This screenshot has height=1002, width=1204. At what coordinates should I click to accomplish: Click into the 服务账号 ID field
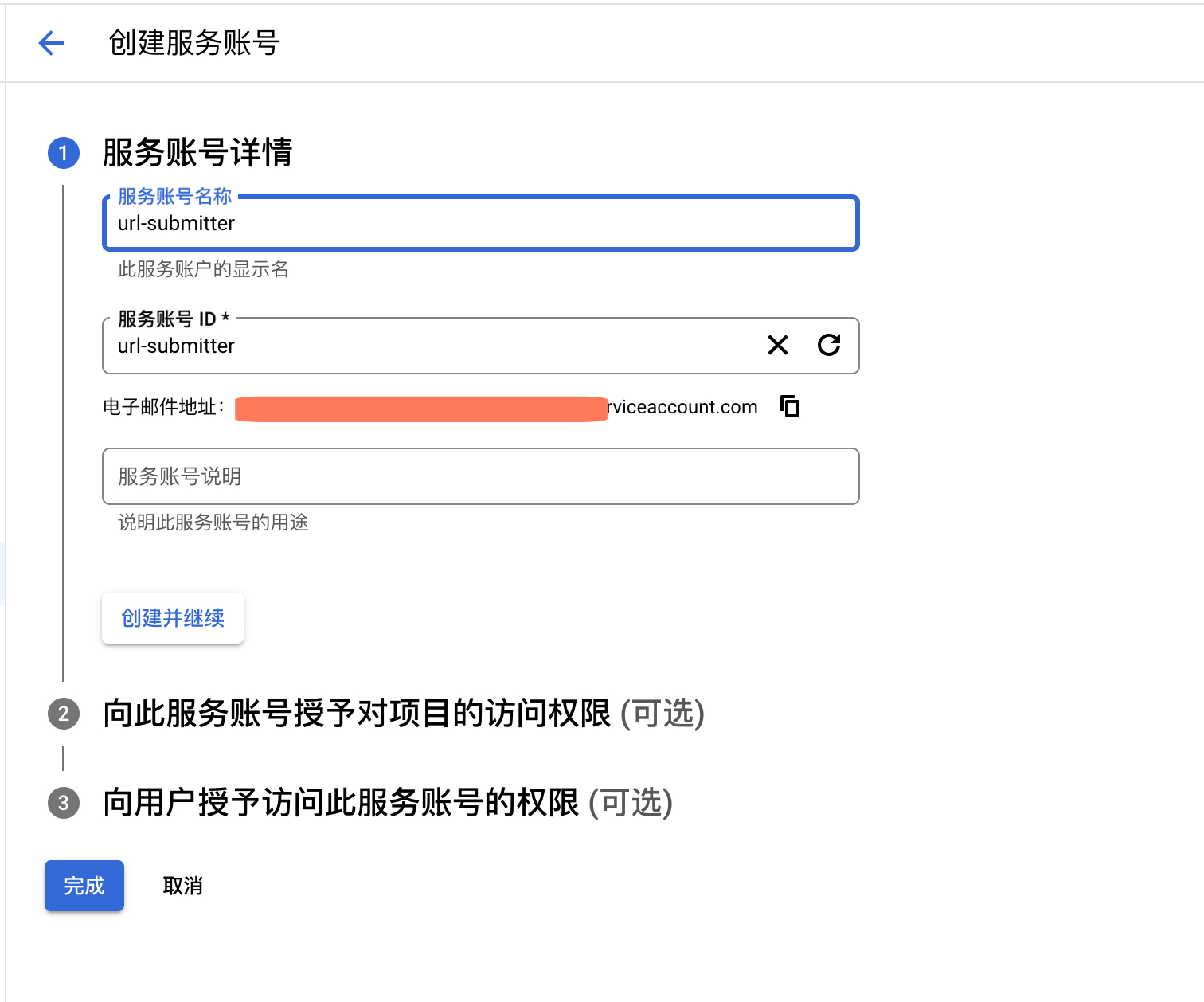[430, 346]
